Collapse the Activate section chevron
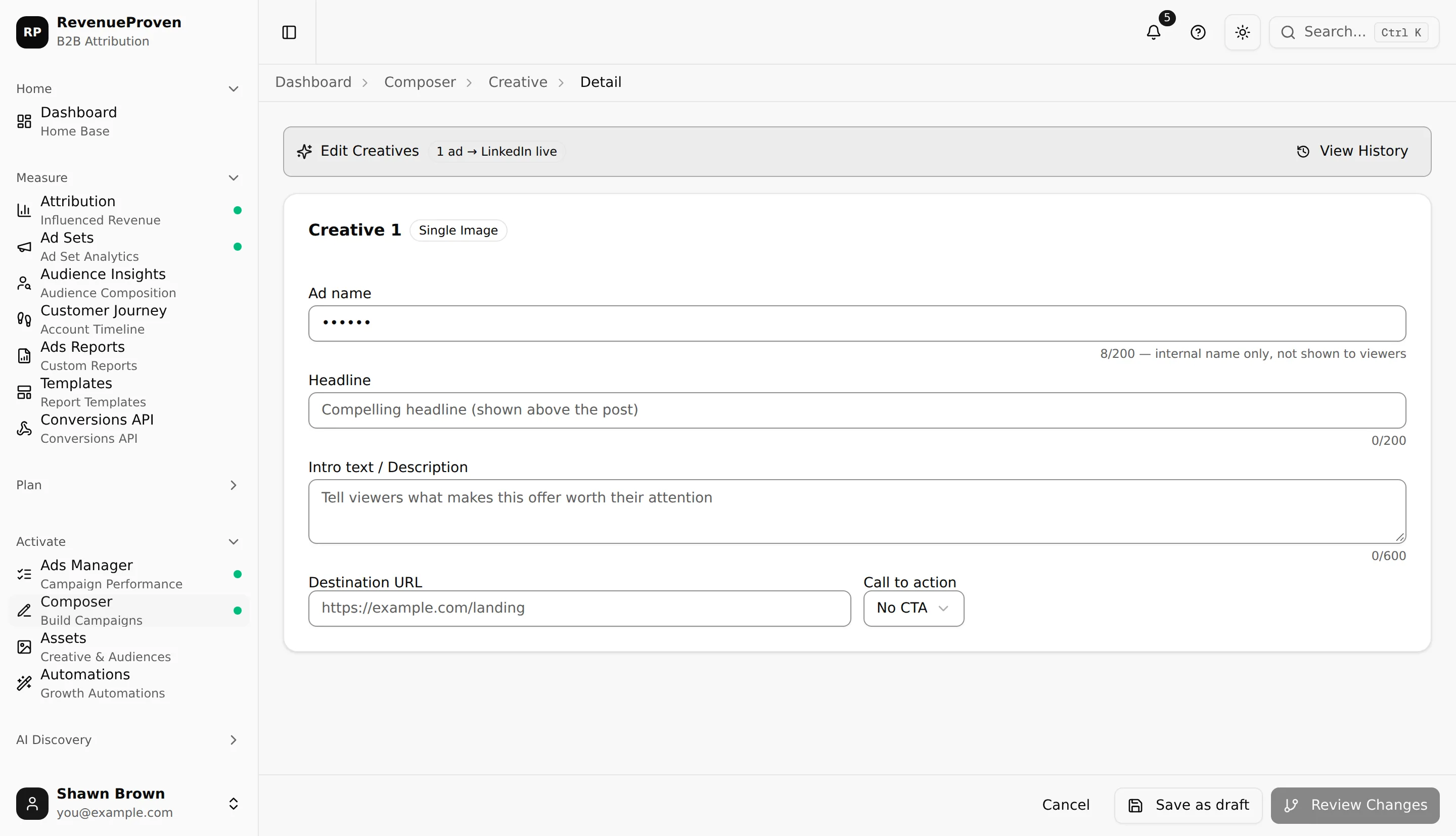This screenshot has width=1456, height=836. [233, 542]
